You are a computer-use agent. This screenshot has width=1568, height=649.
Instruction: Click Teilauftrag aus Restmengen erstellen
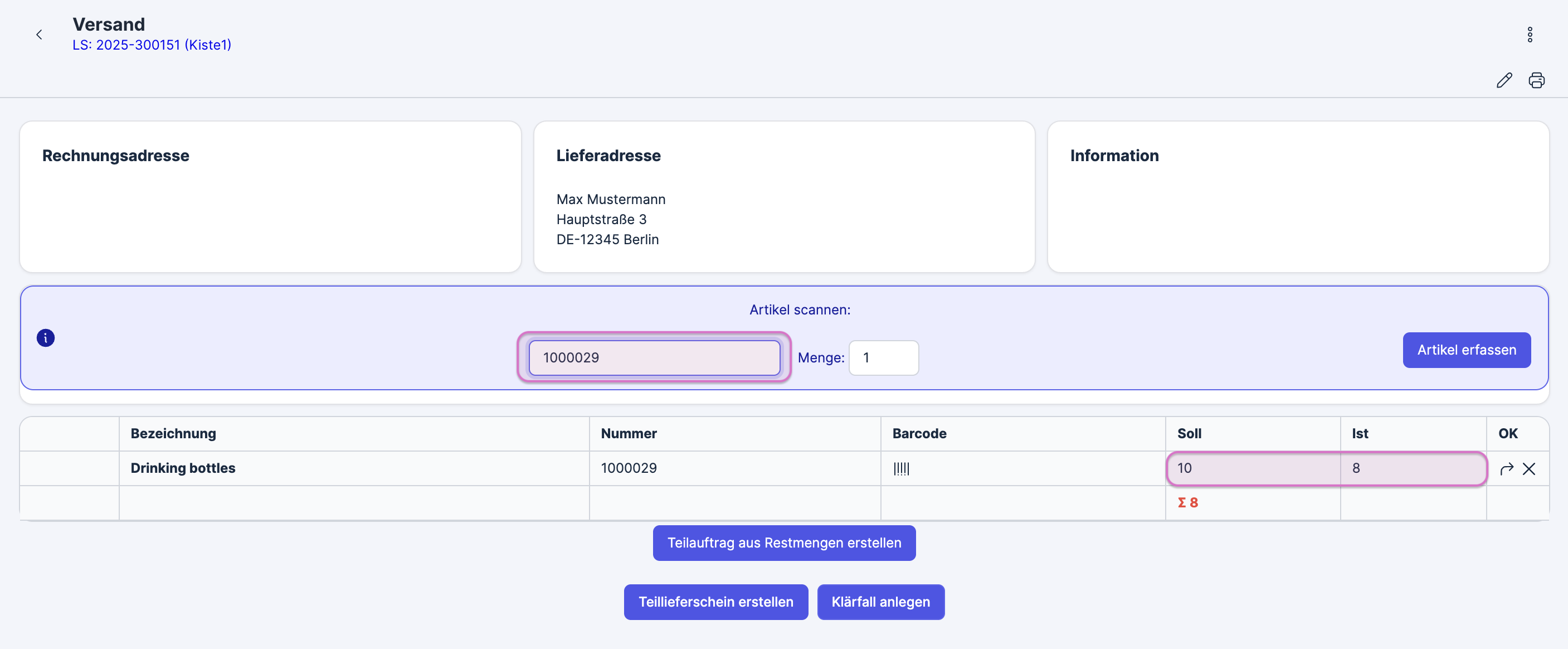click(783, 543)
